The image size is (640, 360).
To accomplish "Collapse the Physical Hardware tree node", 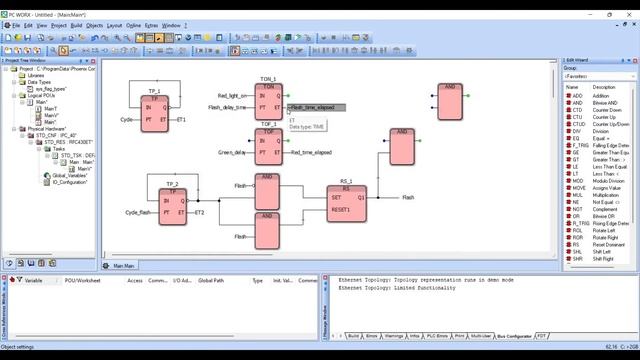I will [x=14, y=129].
